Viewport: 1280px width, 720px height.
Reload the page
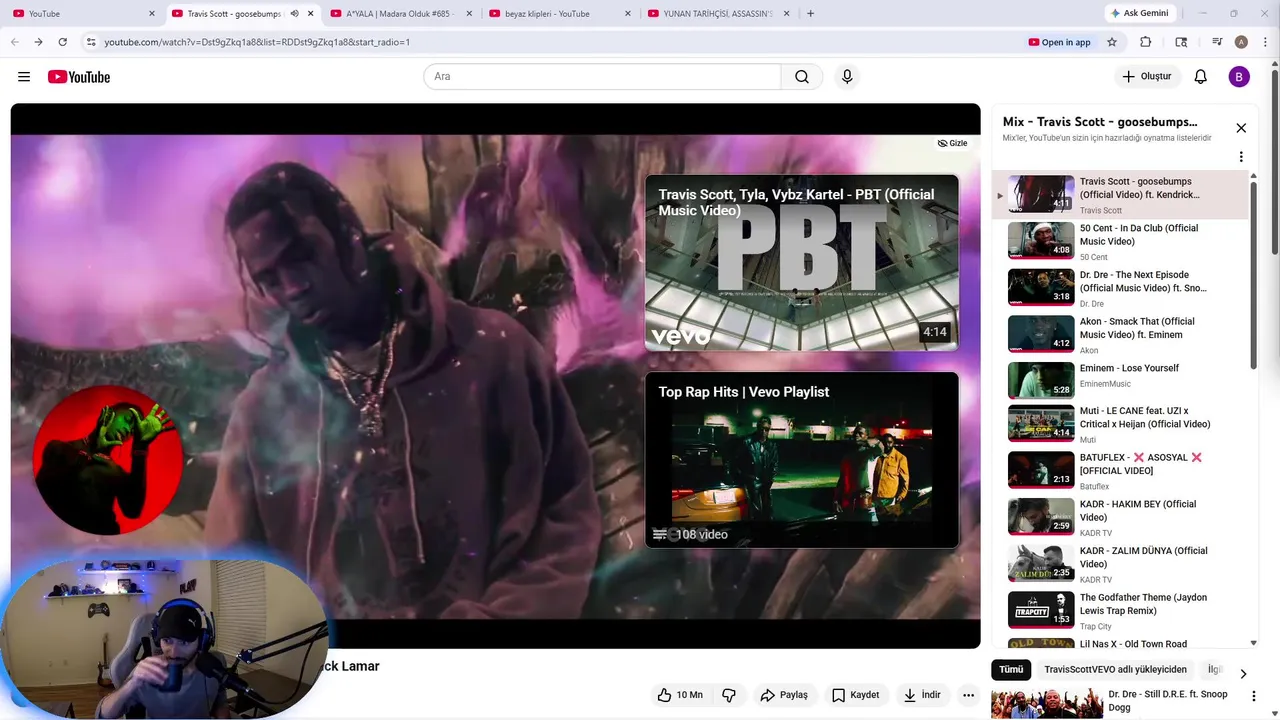[63, 42]
